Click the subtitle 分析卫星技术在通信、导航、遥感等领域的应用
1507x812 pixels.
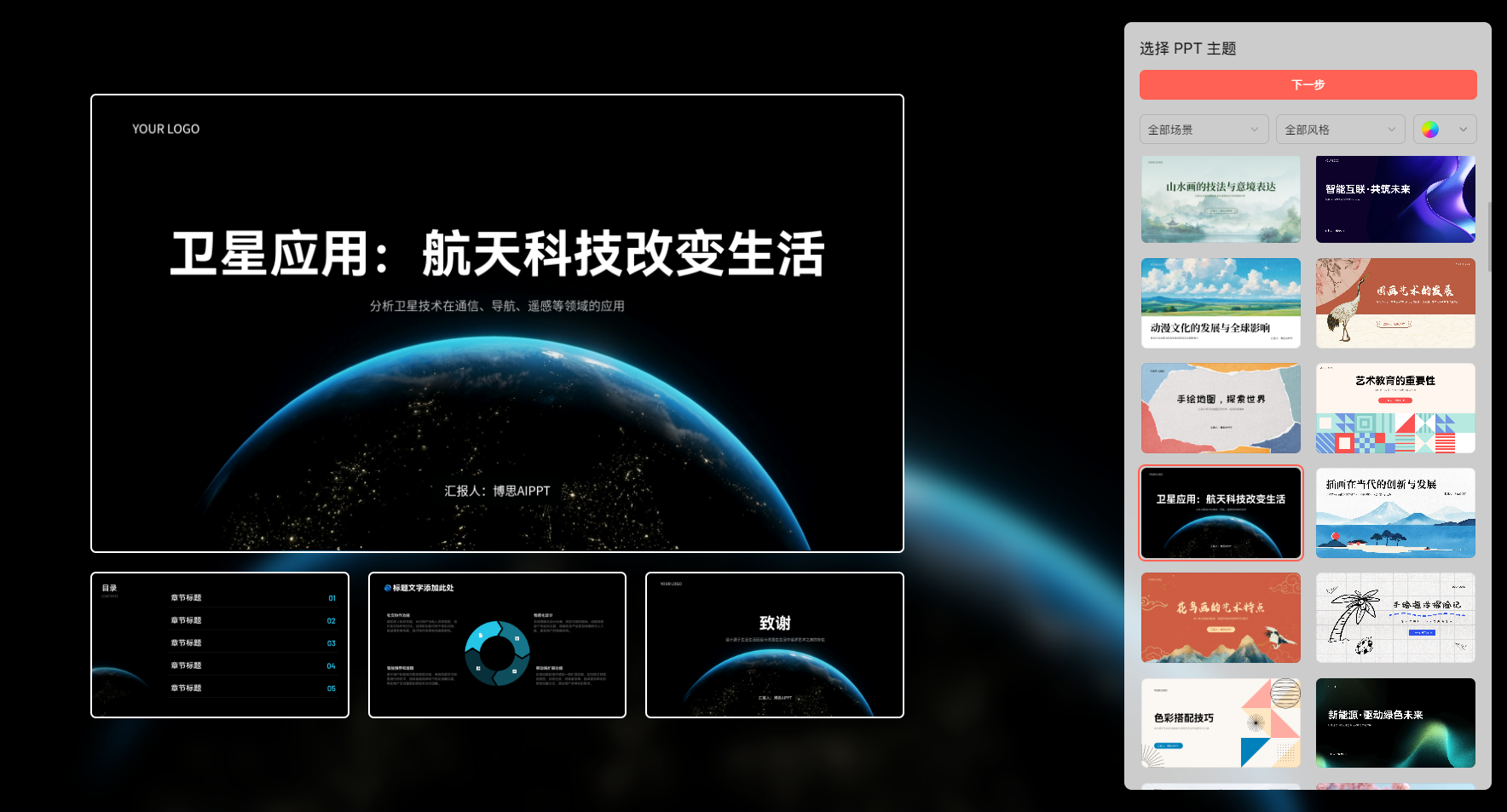[x=497, y=306]
